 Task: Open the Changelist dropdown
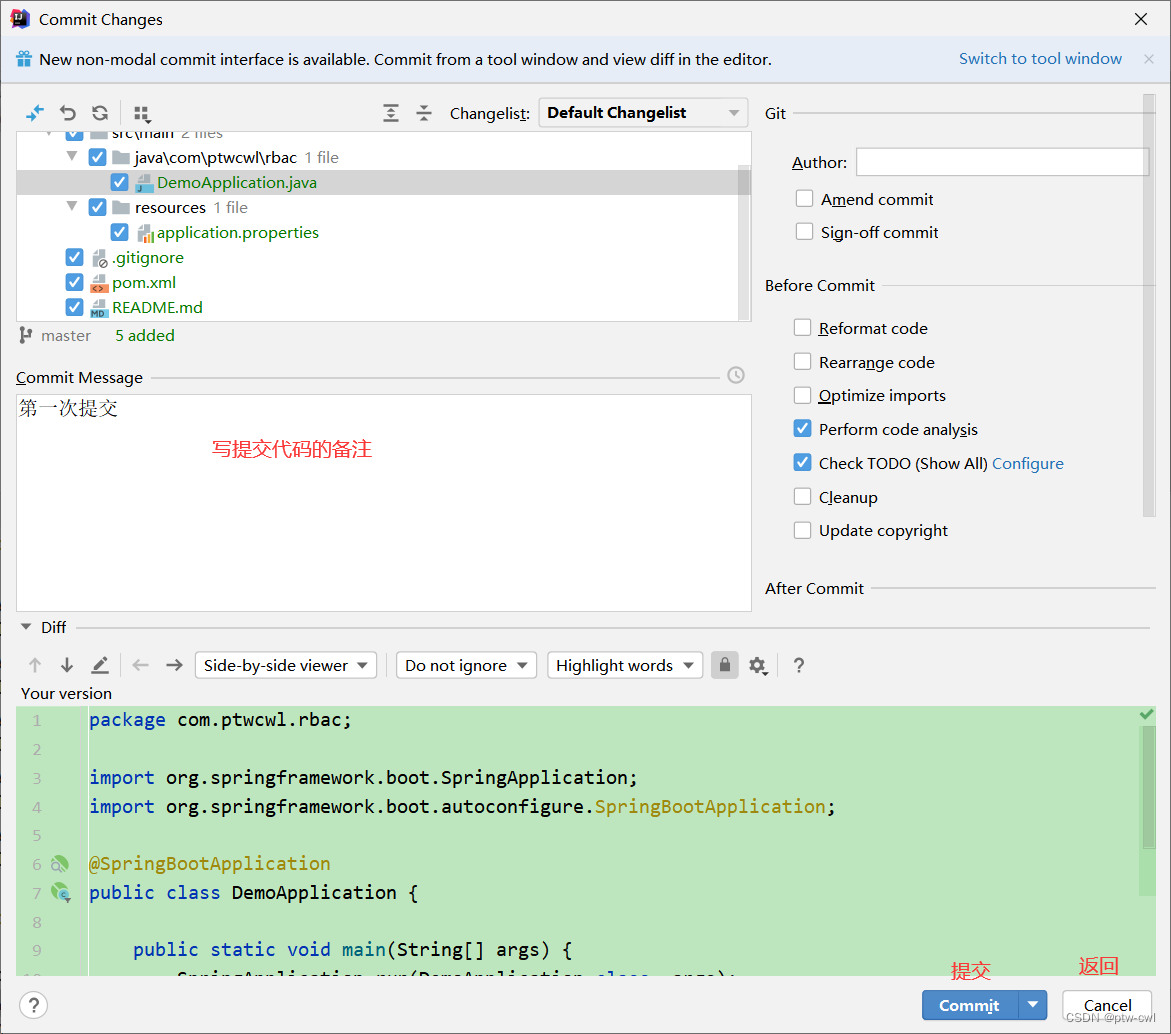coord(643,113)
